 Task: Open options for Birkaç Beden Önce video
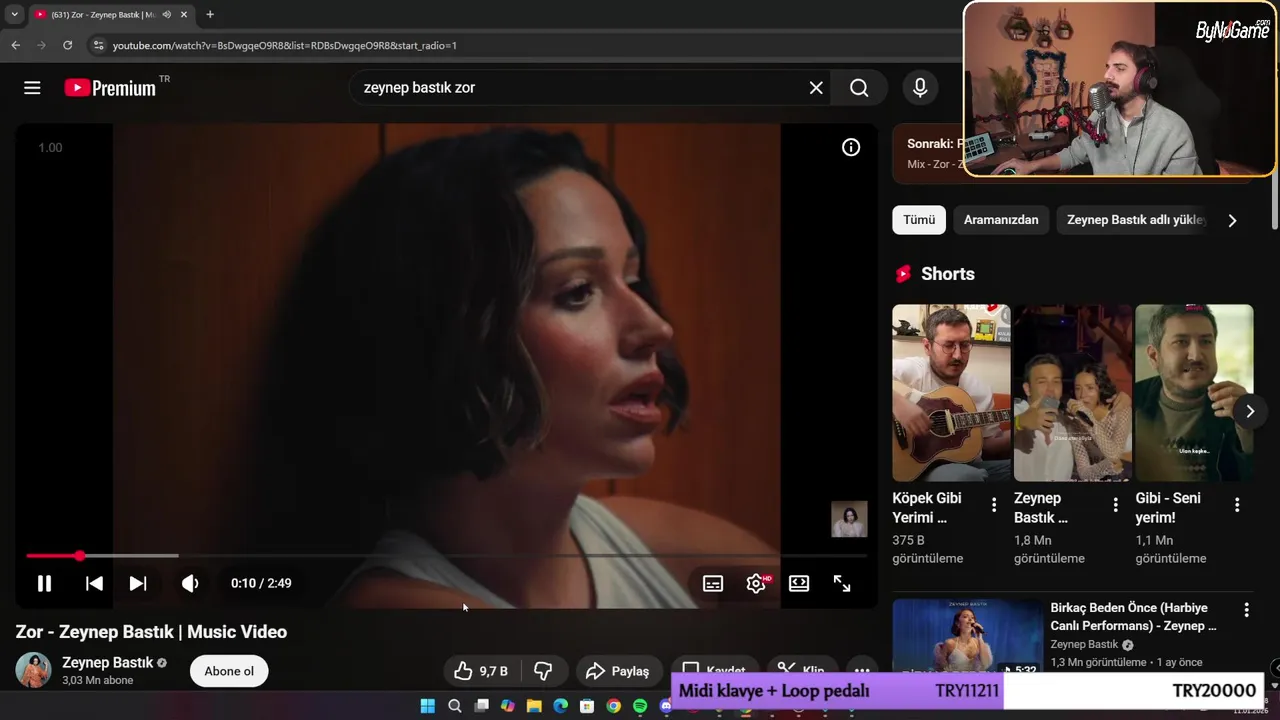[x=1246, y=610]
